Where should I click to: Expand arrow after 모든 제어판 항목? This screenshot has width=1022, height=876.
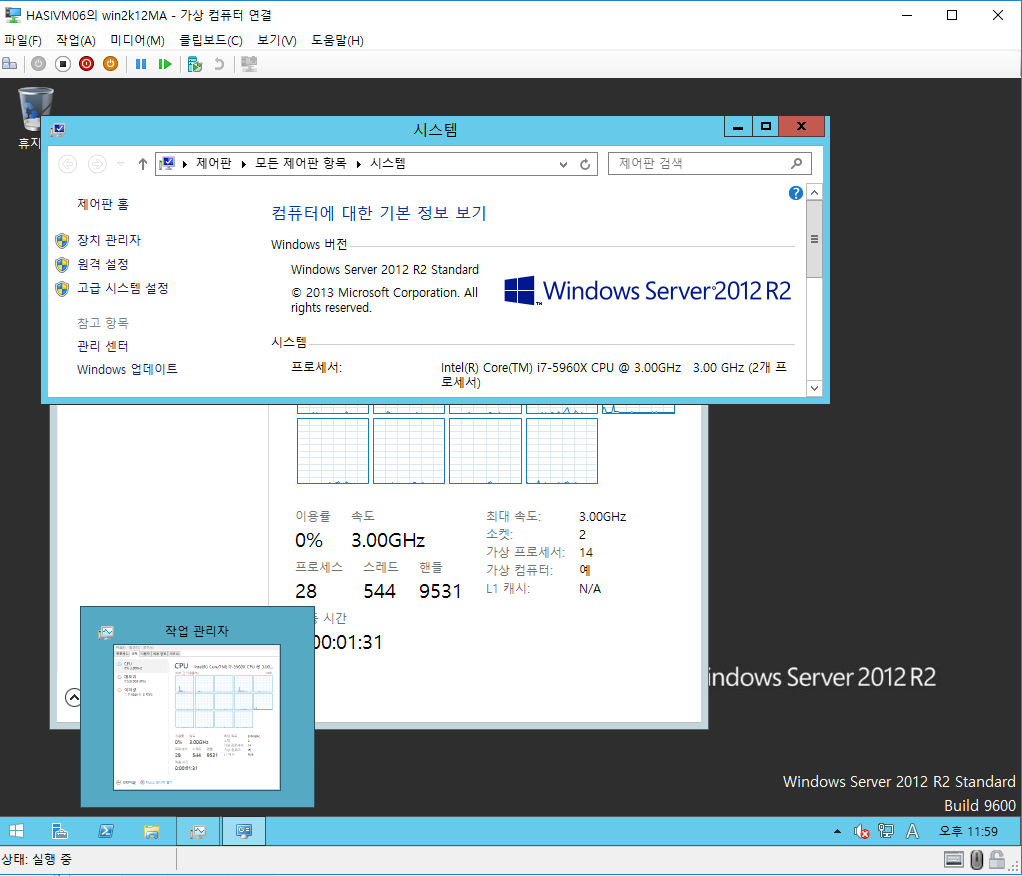(x=358, y=164)
